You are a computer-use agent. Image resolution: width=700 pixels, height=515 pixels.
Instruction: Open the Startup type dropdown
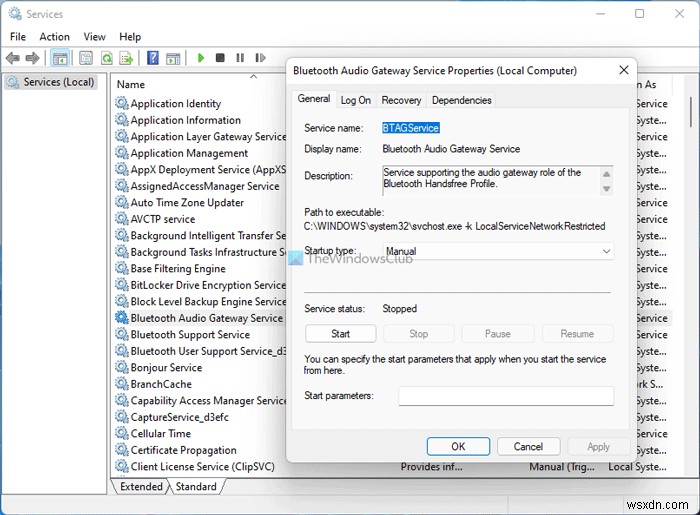[x=498, y=251]
